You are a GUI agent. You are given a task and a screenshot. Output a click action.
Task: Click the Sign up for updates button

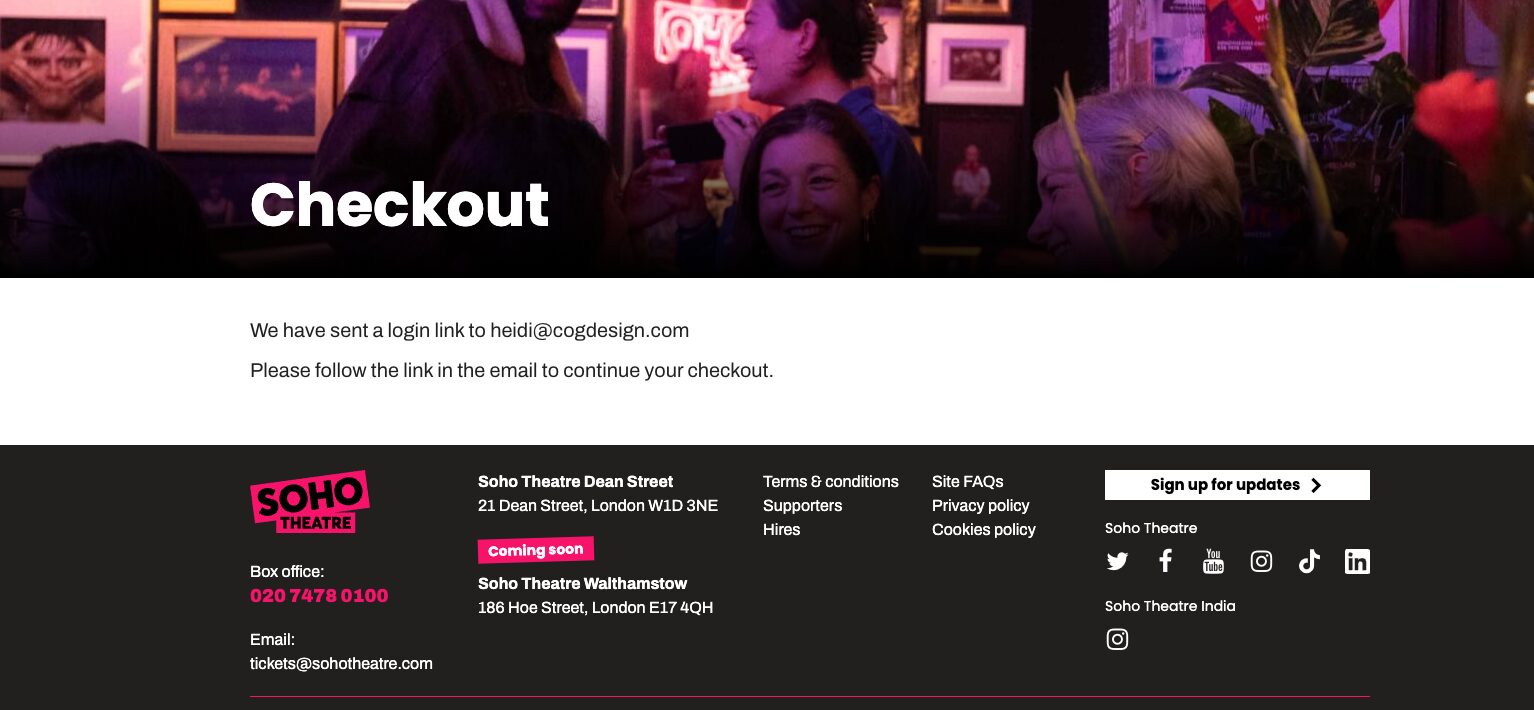(x=1237, y=485)
